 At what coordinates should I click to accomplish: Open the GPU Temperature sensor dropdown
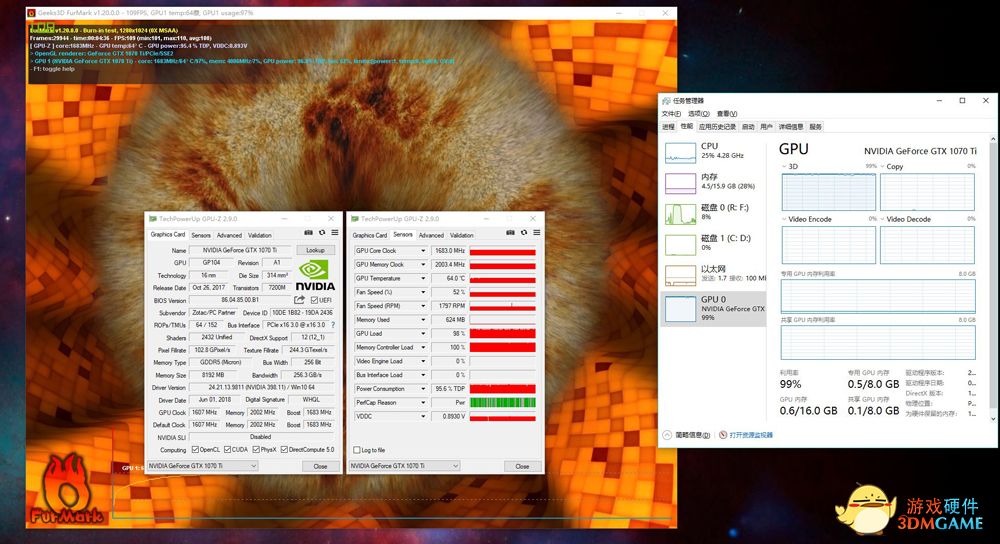[x=423, y=279]
